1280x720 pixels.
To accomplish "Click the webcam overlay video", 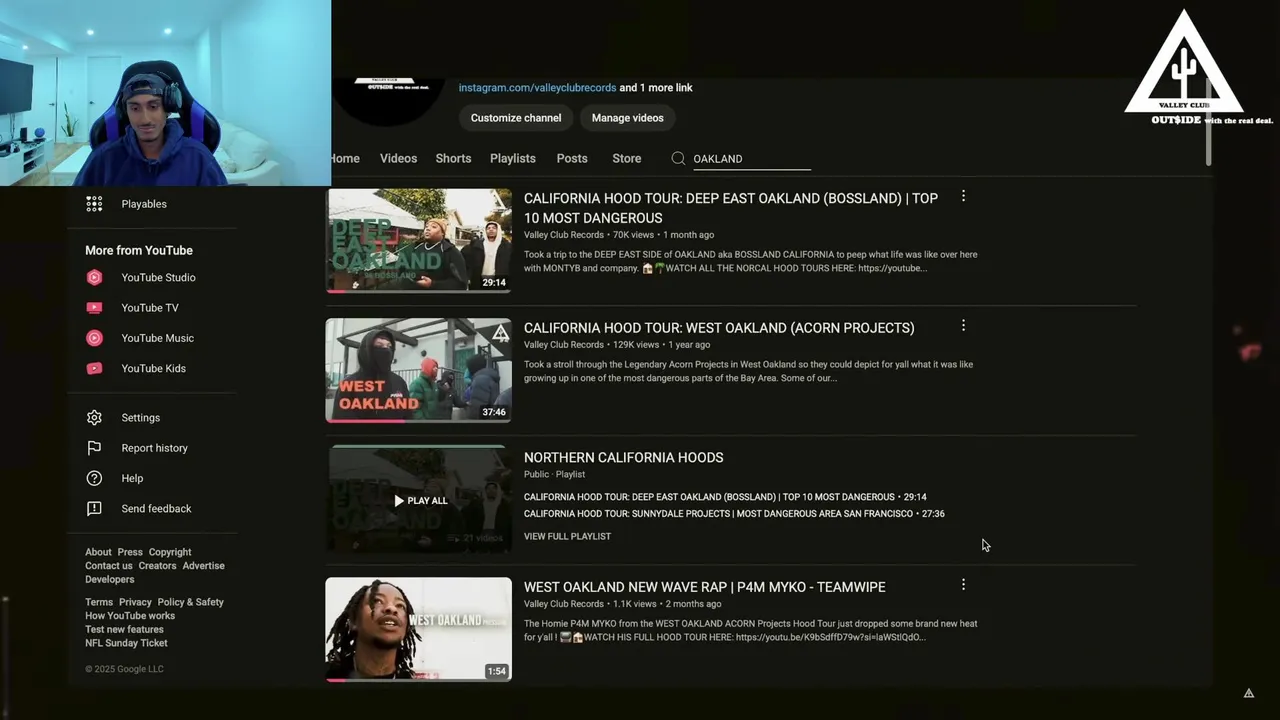I will point(165,93).
